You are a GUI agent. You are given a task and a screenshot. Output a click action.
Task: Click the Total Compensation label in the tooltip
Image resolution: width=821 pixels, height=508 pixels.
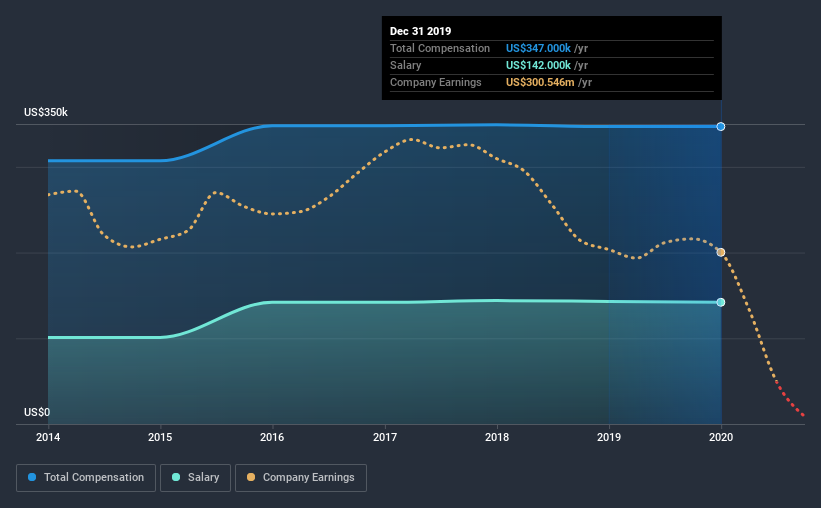point(440,49)
